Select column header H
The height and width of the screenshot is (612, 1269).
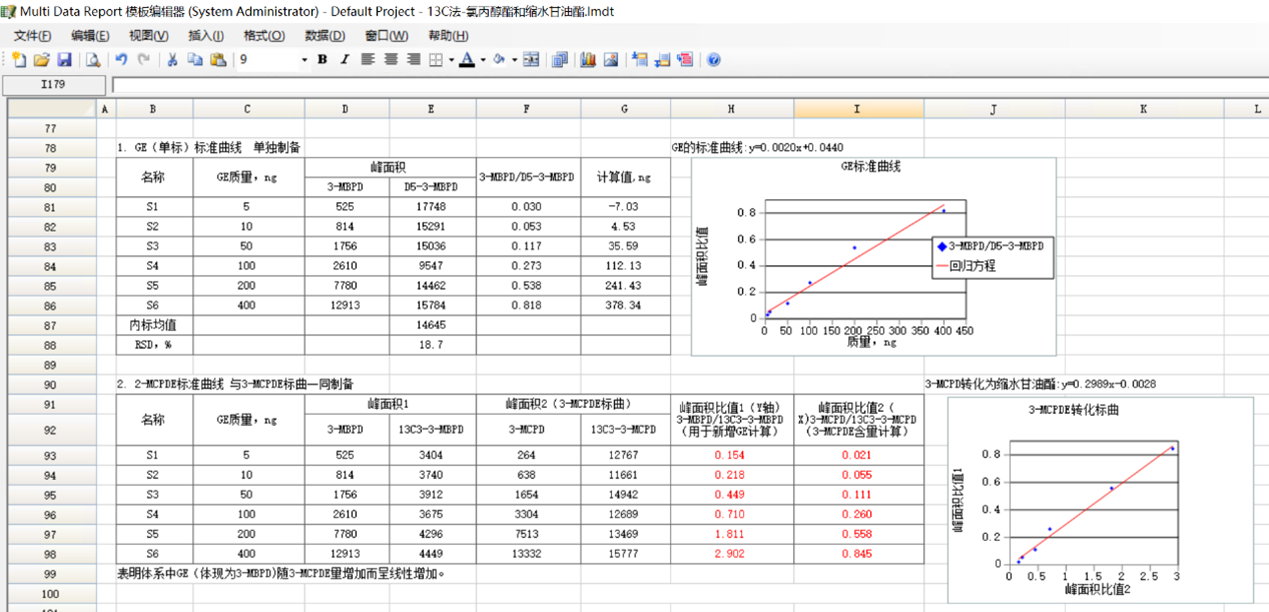731,108
